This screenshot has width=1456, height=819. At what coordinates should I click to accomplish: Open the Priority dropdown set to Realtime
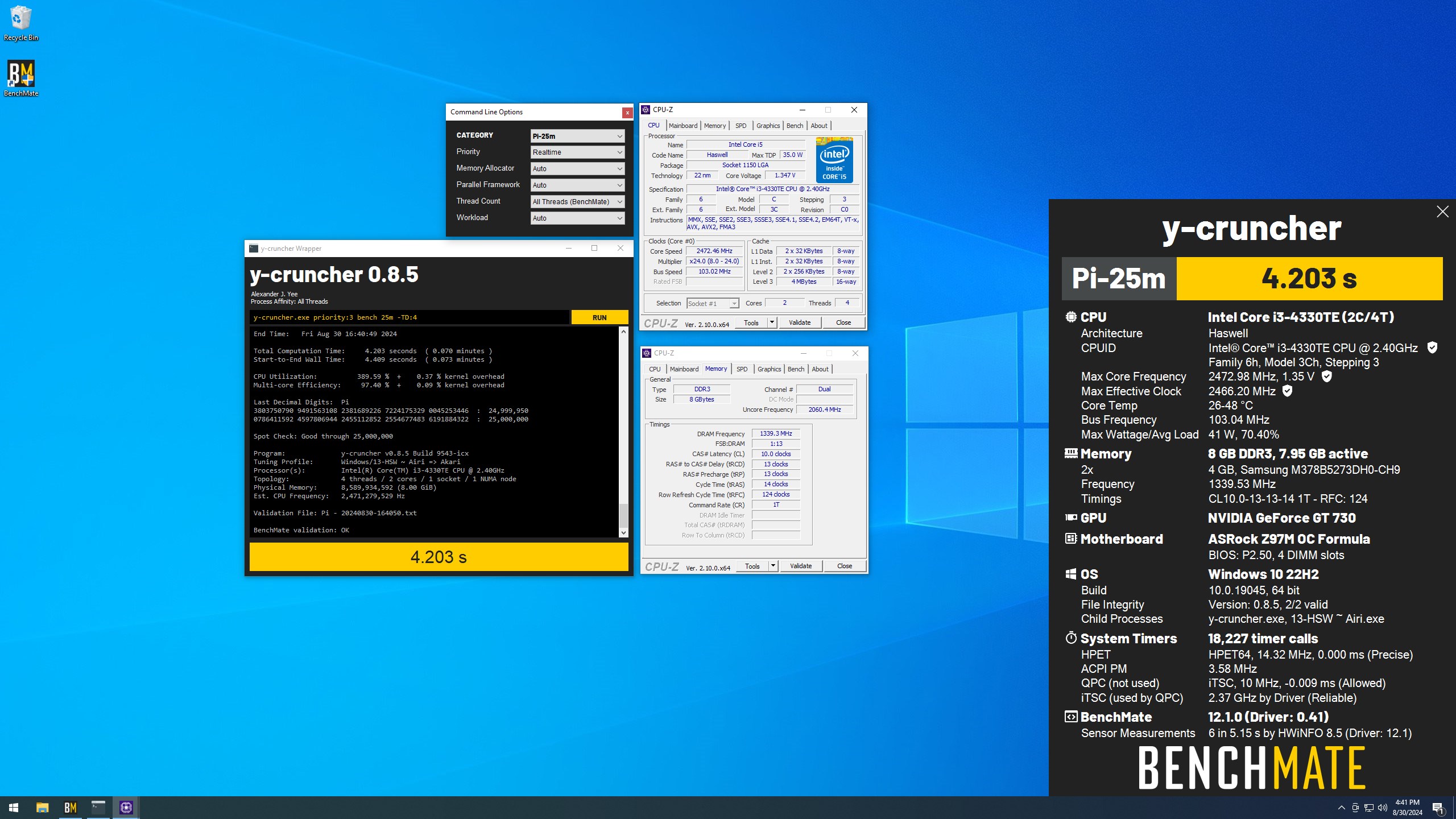[x=577, y=152]
